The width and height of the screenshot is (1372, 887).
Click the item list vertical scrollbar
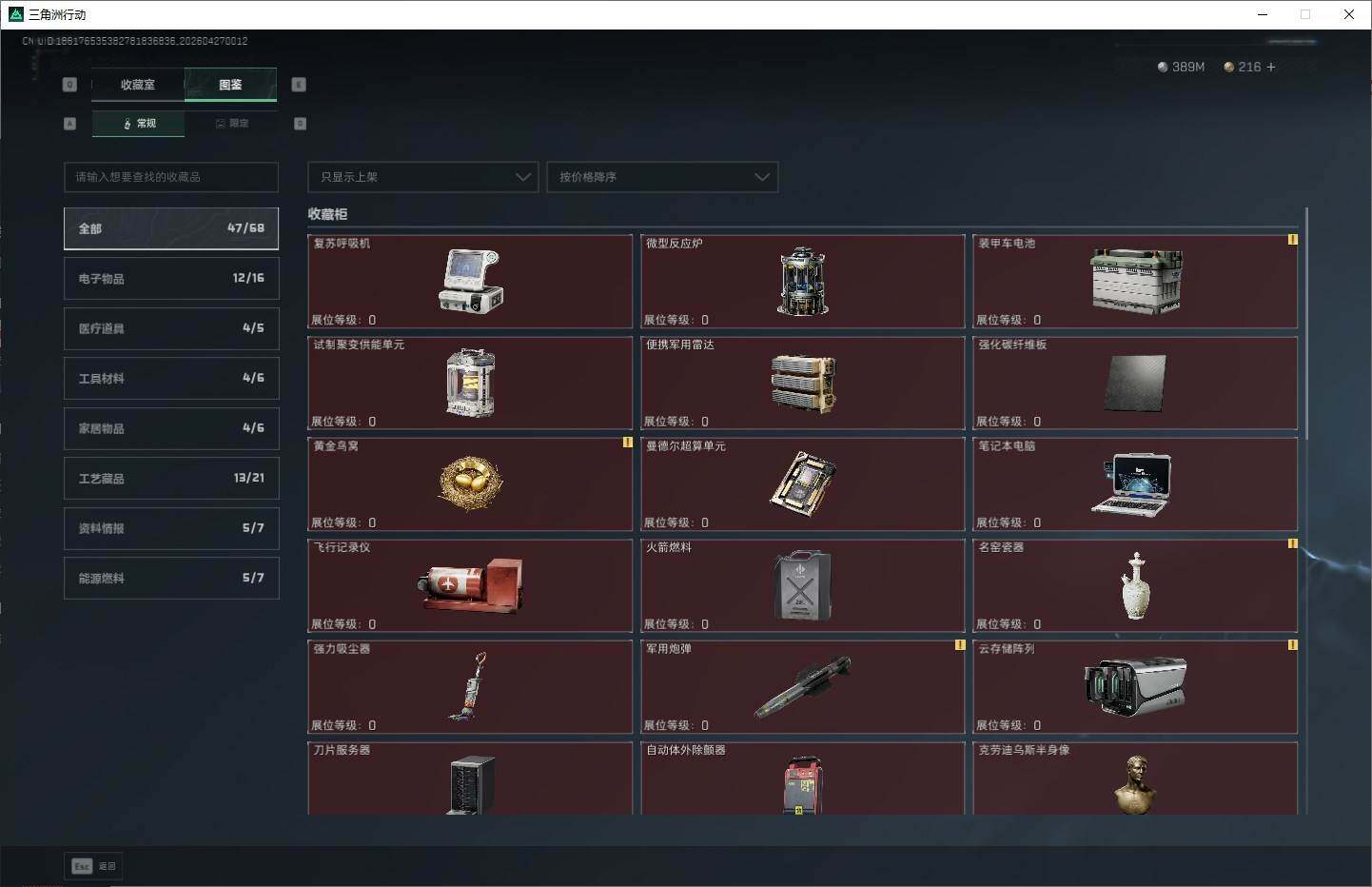point(1306,324)
